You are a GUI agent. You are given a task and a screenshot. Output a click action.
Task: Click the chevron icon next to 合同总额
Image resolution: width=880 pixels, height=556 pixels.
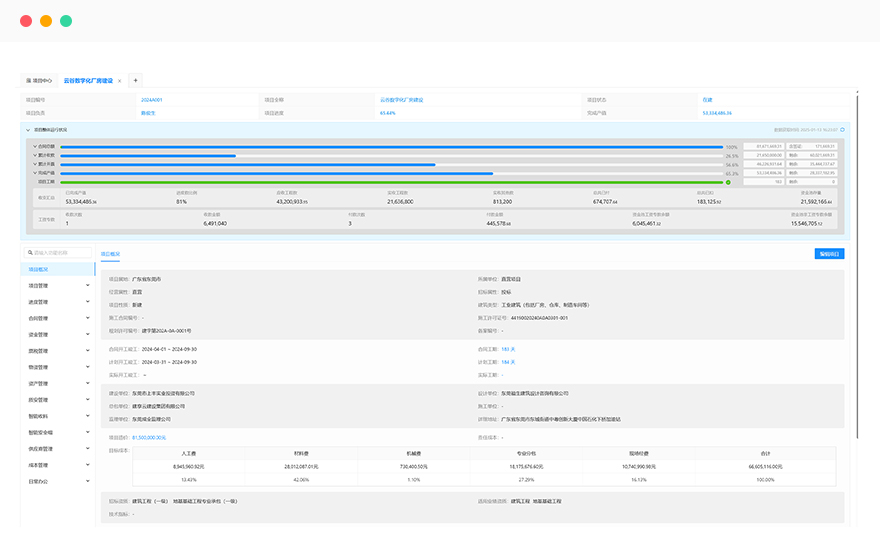pos(35,147)
